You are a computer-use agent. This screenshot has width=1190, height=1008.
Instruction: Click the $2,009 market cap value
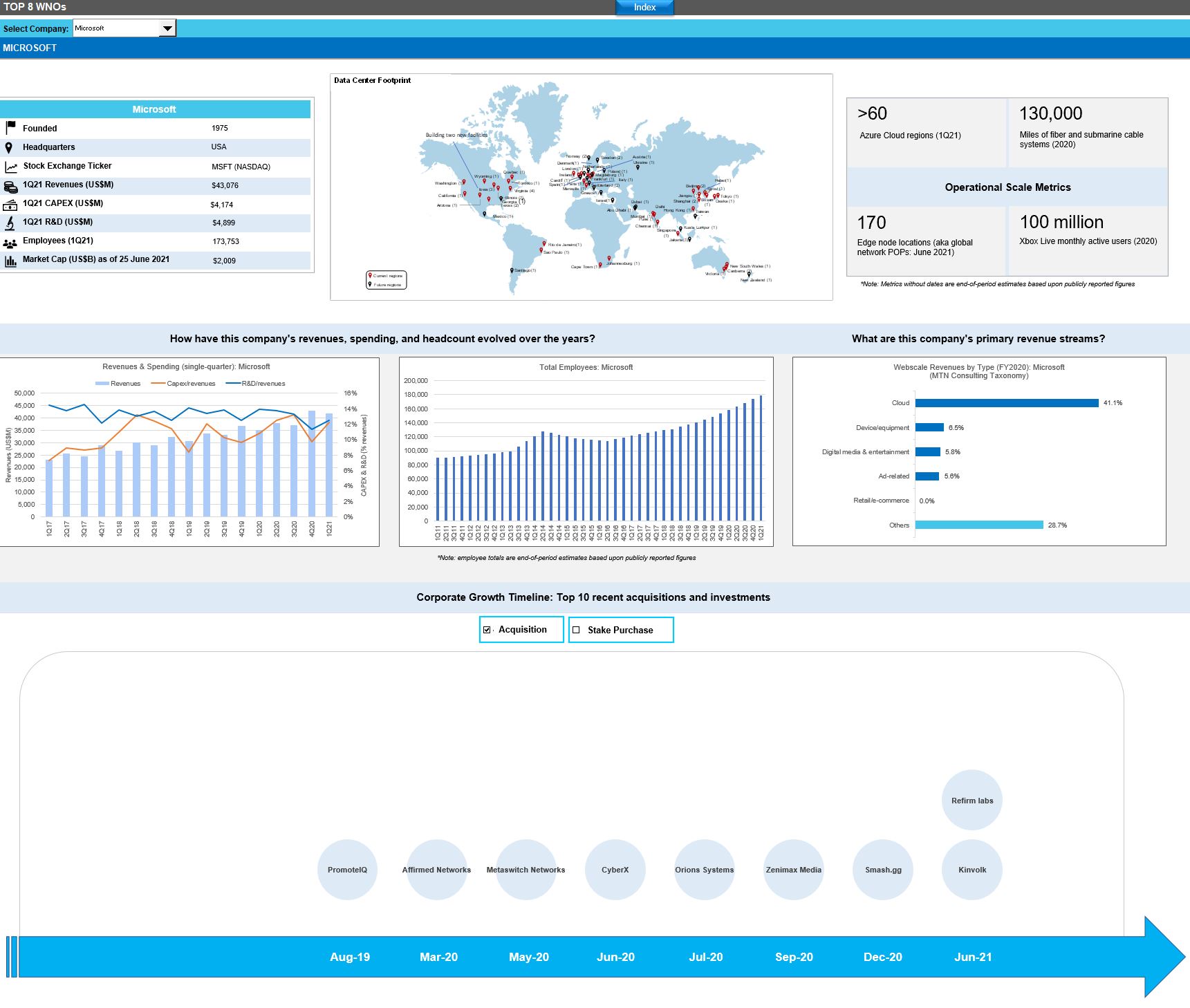(224, 261)
